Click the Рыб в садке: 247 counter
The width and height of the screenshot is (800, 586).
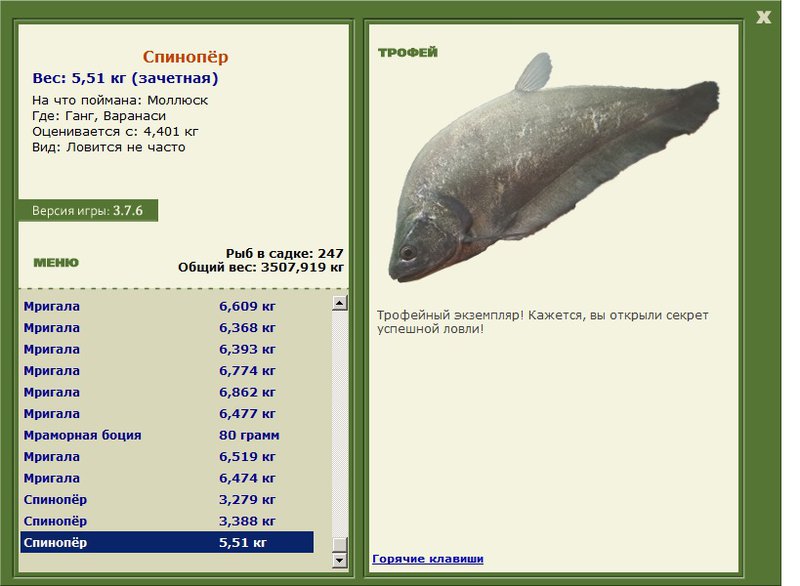[x=285, y=253]
